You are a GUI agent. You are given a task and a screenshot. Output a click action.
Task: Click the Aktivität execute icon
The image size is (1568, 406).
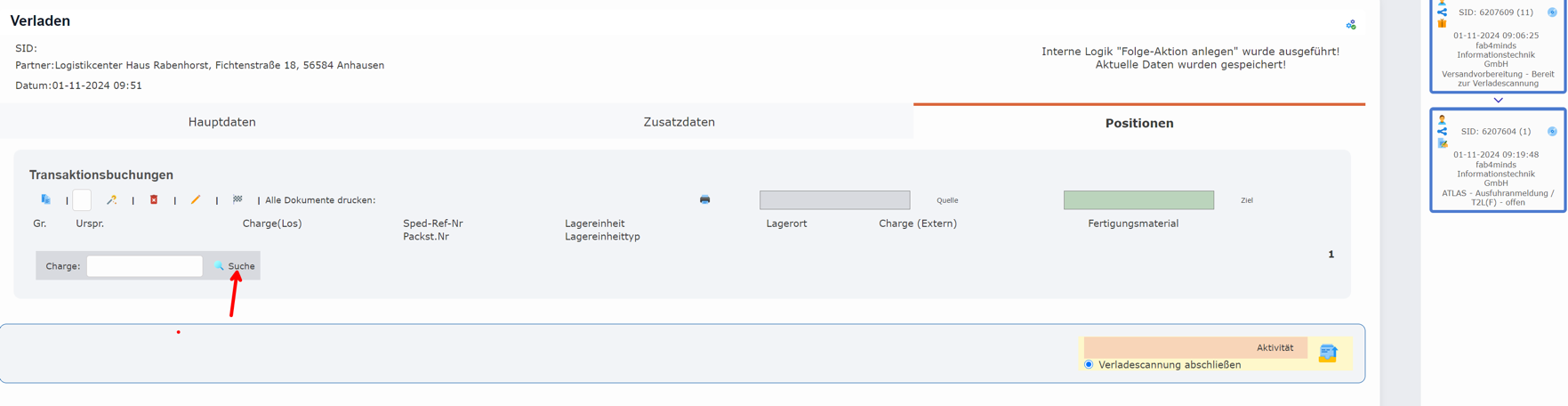coord(1328,353)
